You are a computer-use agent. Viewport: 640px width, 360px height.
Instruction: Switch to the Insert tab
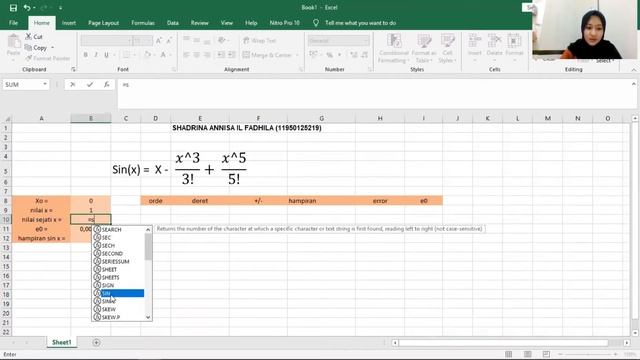pyautogui.click(x=69, y=23)
